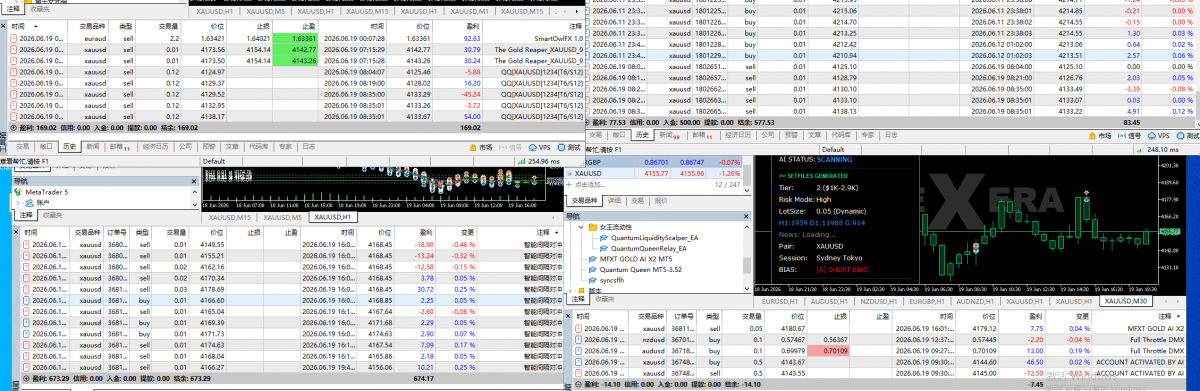
Task: Switch to XAUUSD,M15 tab above 673.29 table
Action: coord(230,217)
